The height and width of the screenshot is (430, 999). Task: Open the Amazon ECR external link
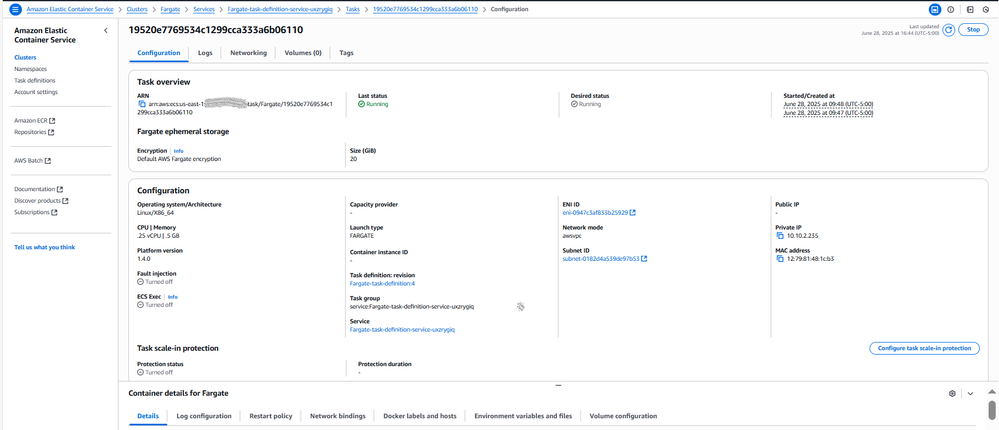34,120
